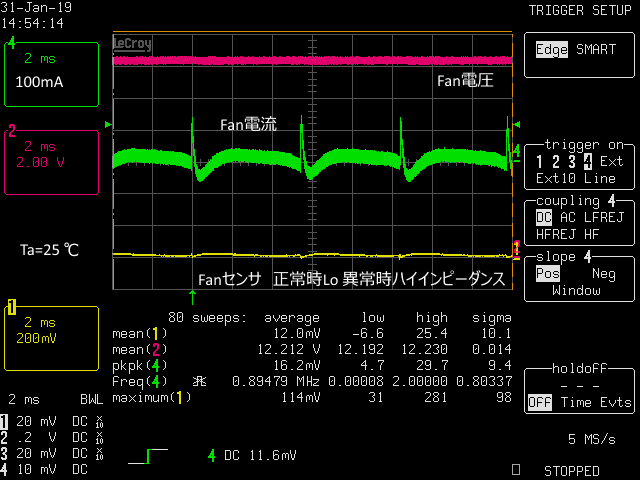The width and height of the screenshot is (640, 480).
Task: Set trigger source to channel 1
Action: coord(540,162)
